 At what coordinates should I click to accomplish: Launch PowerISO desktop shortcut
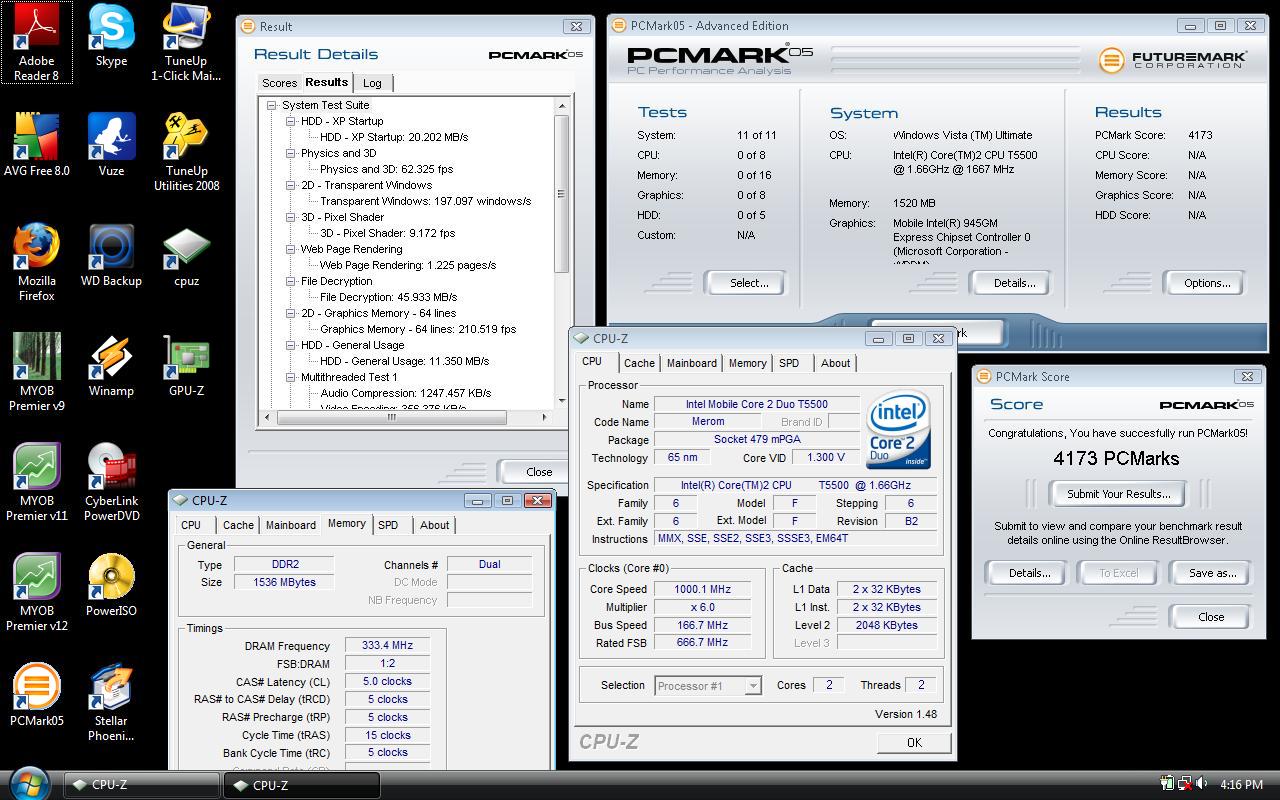click(x=111, y=585)
